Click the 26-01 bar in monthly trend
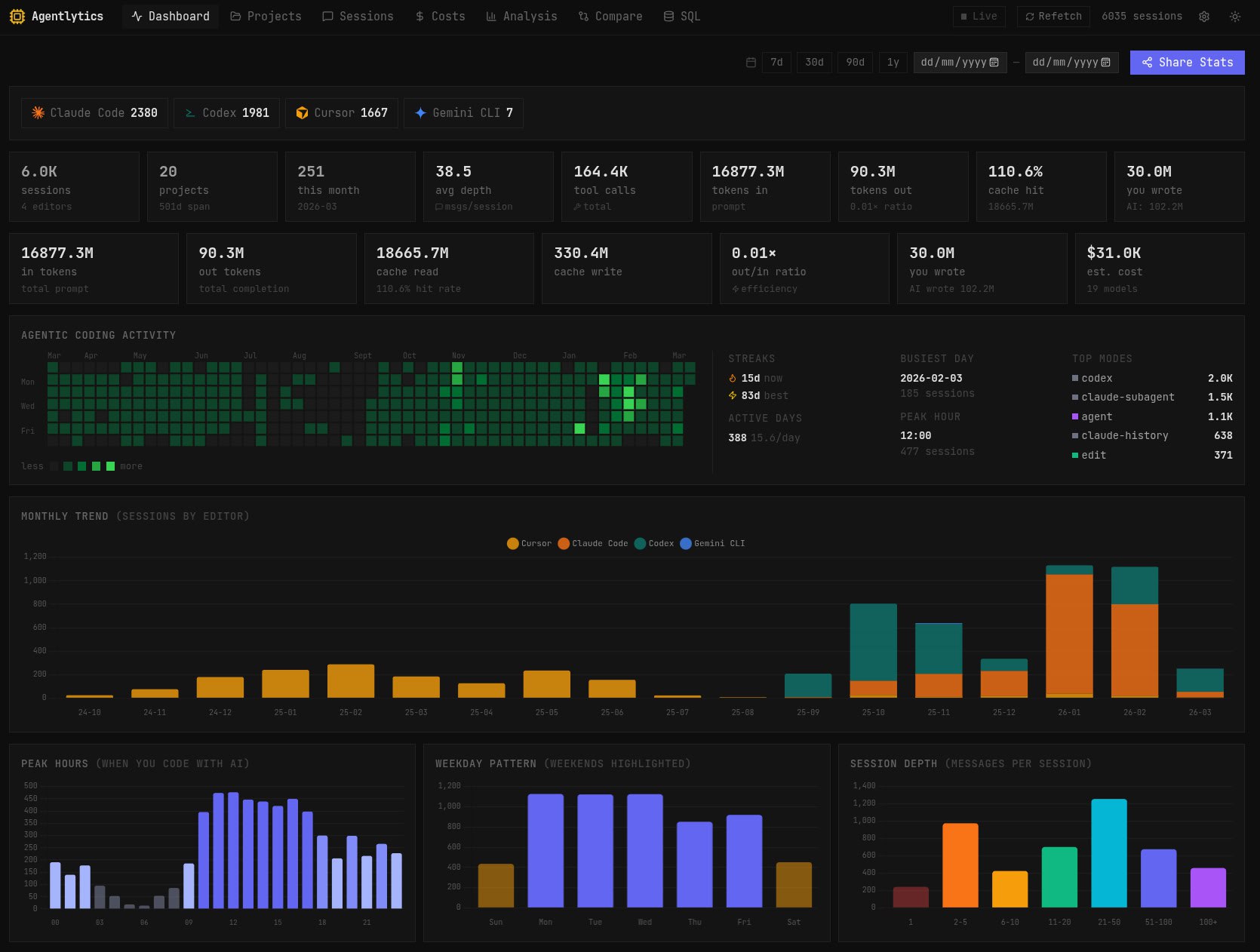This screenshot has height=952, width=1260. coord(1069,632)
